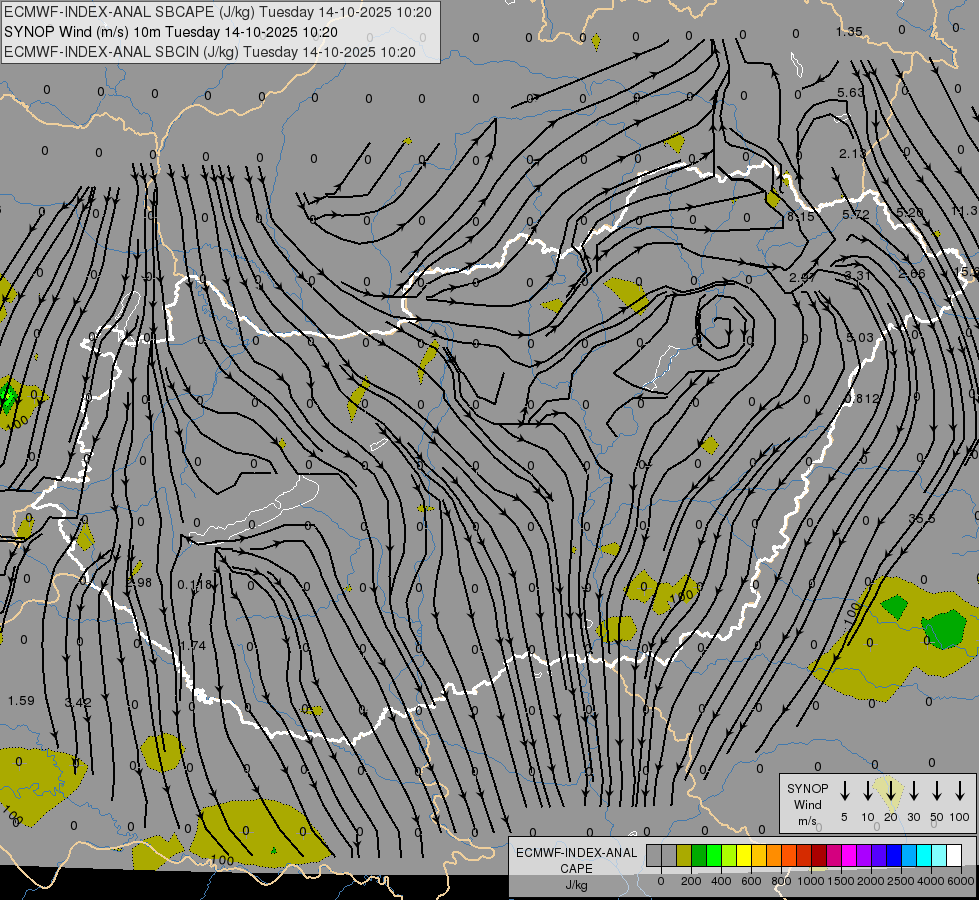The image size is (979, 900).
Task: Click the ECMWF-INDEX-ANAL SBCIN title line
Action: pyautogui.click(x=210, y=51)
